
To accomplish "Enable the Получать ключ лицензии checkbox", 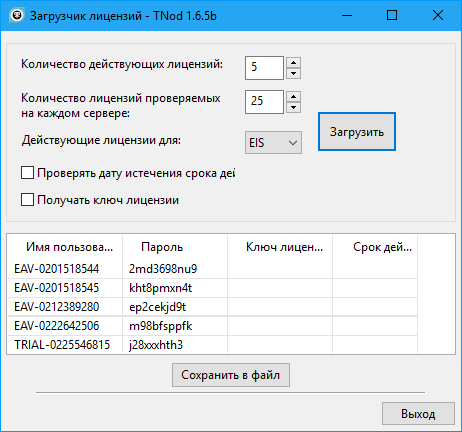I will click(x=27, y=200).
